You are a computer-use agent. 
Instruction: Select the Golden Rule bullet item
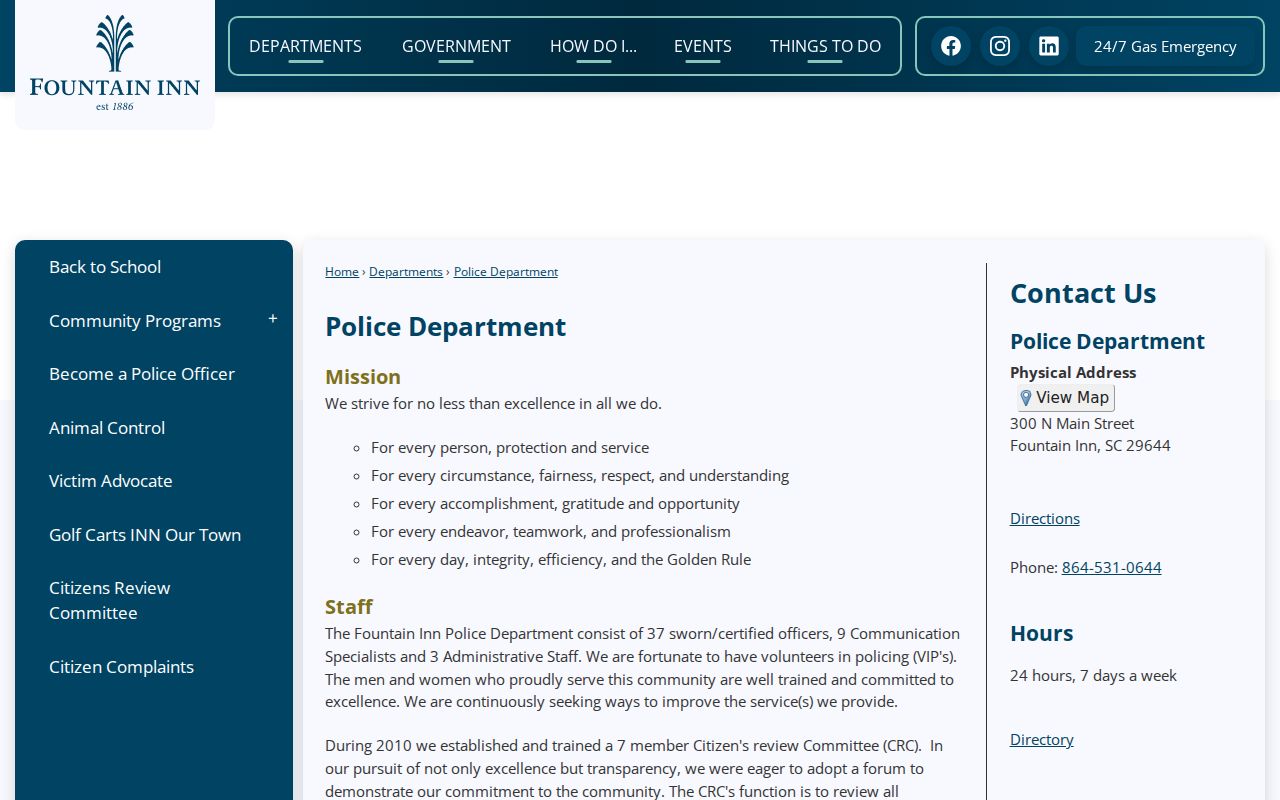pyautogui.click(x=561, y=560)
